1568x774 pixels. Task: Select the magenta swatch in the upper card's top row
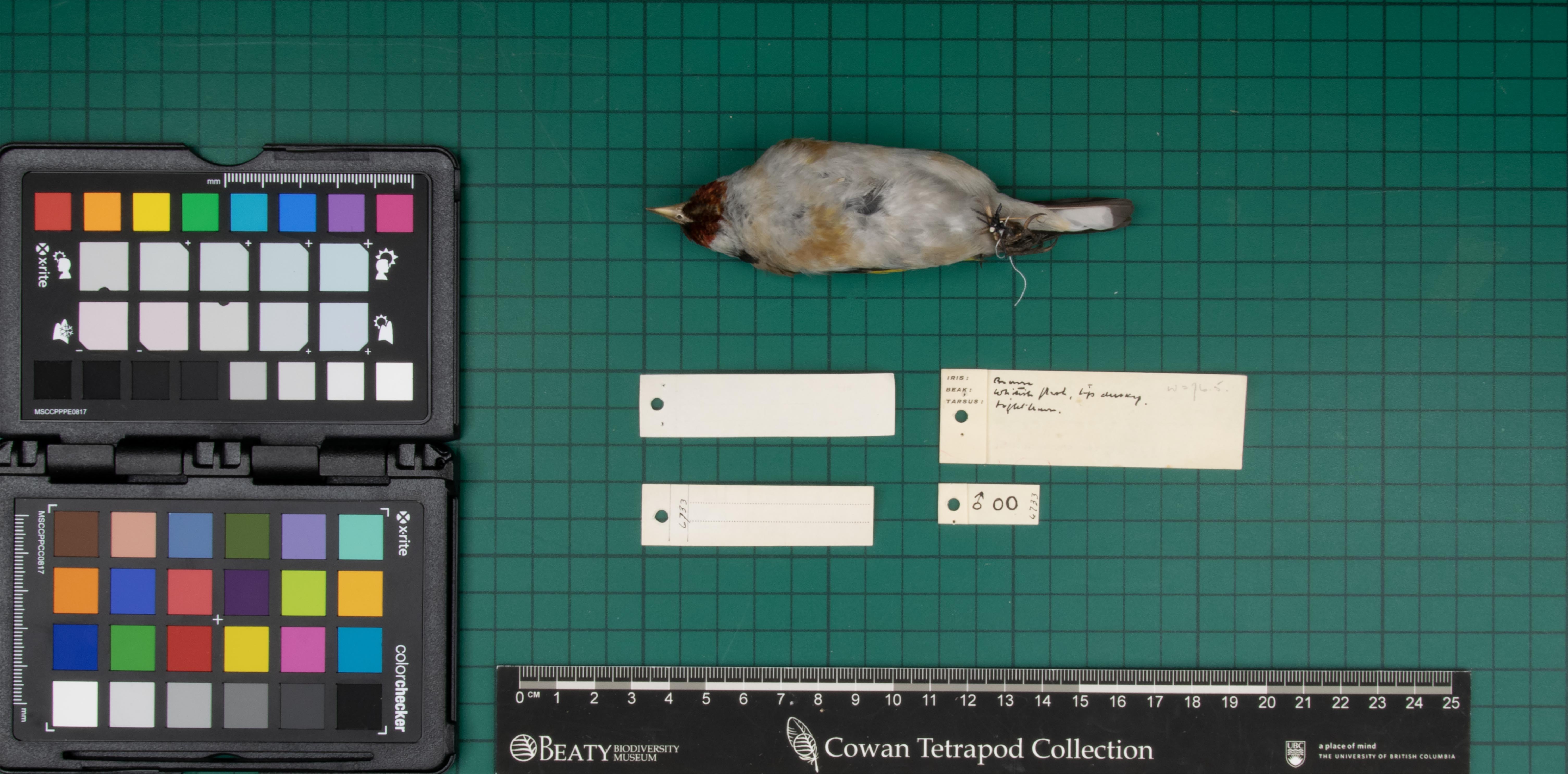coord(394,213)
